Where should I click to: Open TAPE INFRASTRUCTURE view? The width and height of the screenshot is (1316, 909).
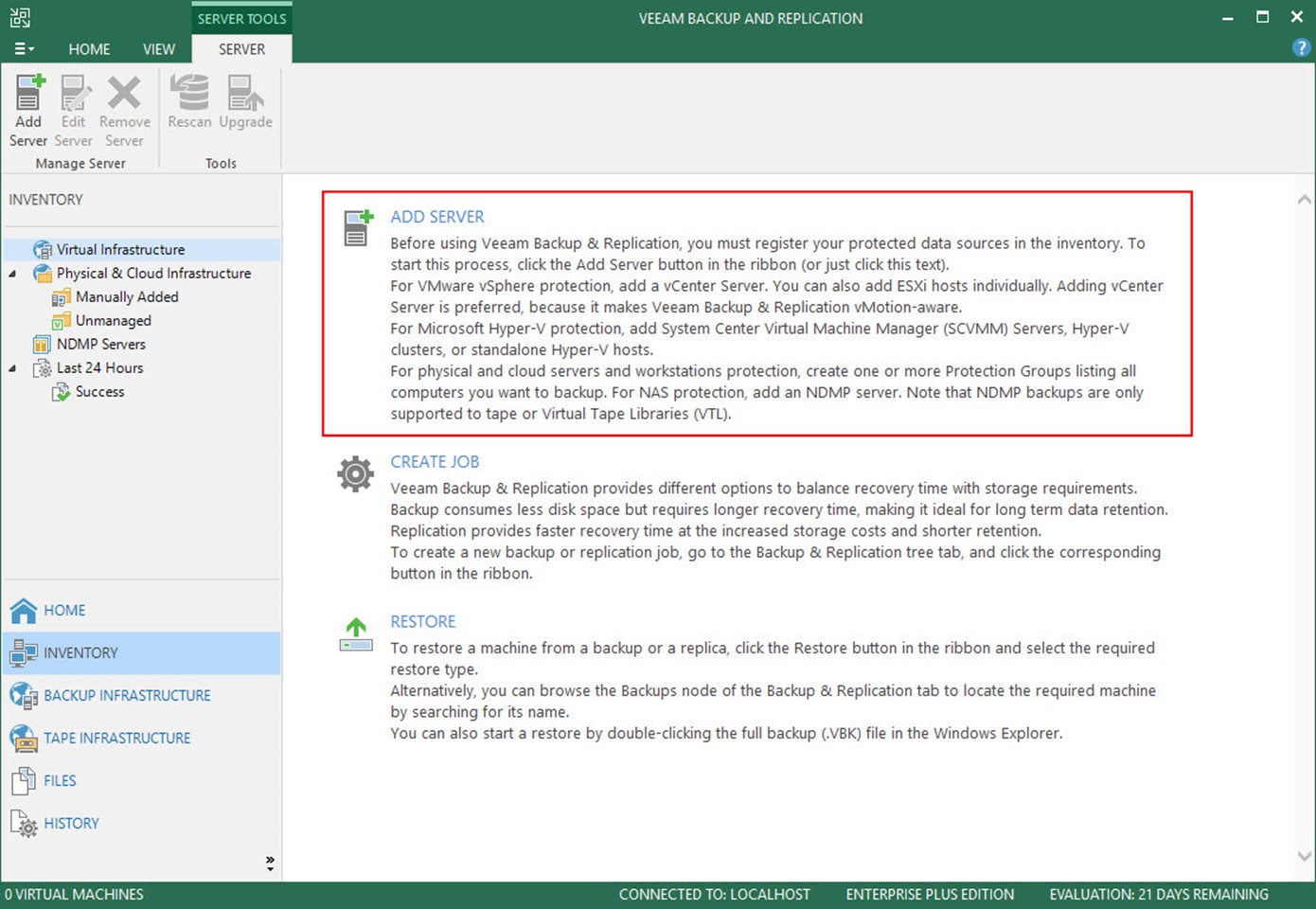point(142,739)
